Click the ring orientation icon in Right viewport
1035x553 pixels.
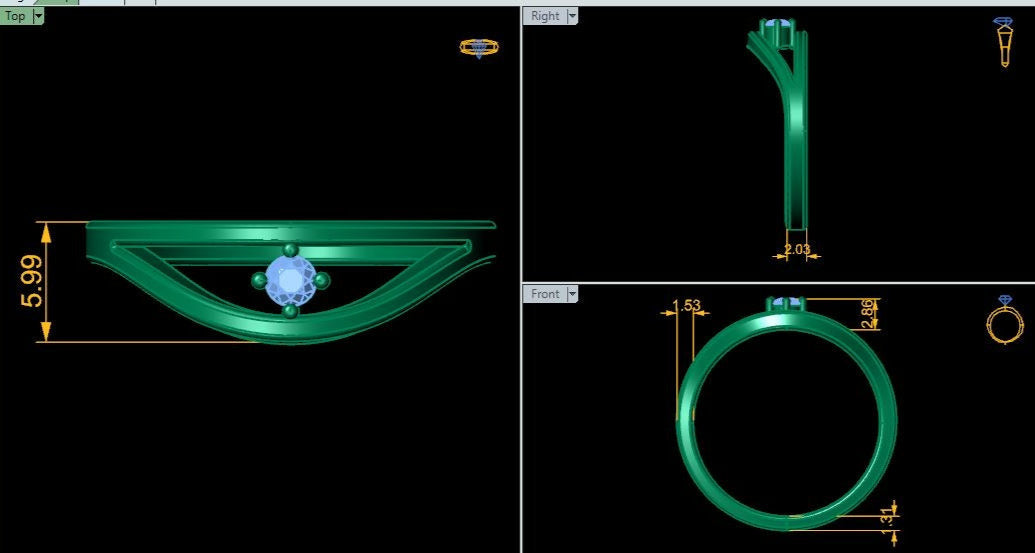tap(1003, 42)
